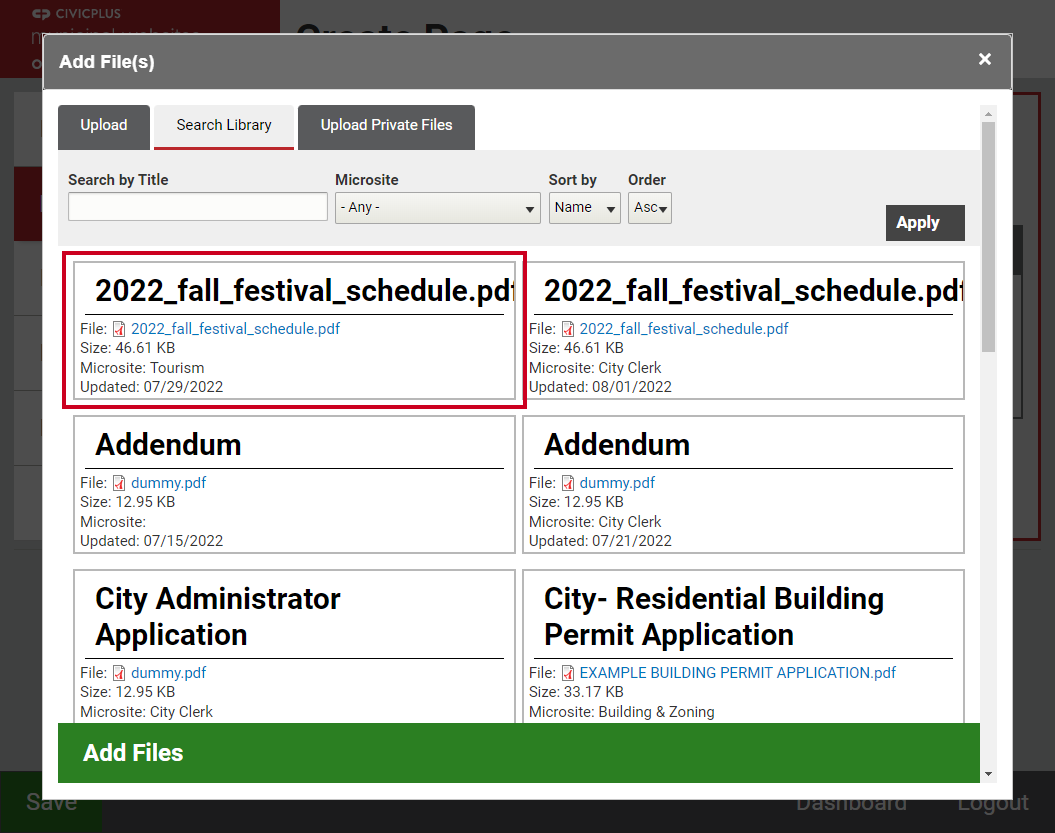Screen dimensions: 1055x833
Task: Select the Tourism festival schedule card title
Action: tap(305, 291)
